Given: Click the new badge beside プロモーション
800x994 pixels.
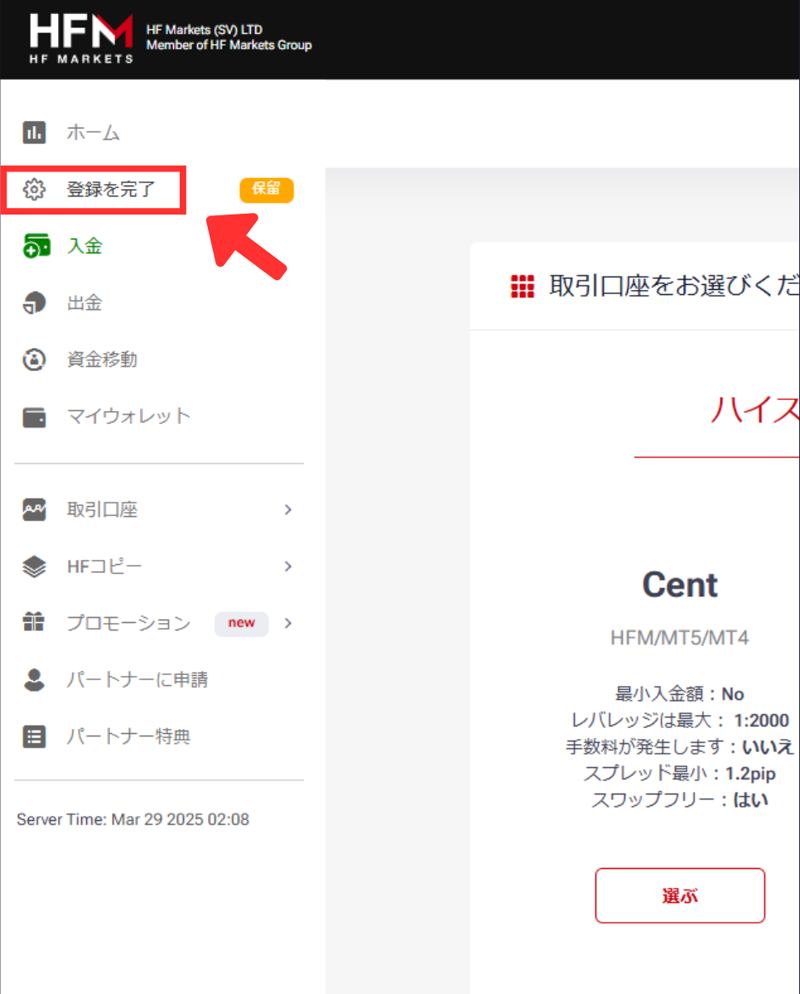Looking at the screenshot, I should (241, 623).
